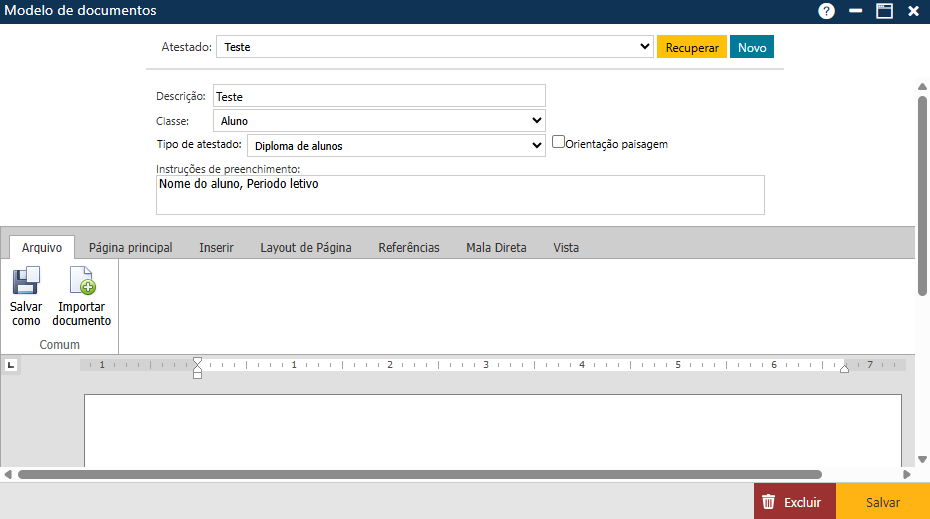Switch to the Mala Direta tab

(x=496, y=247)
